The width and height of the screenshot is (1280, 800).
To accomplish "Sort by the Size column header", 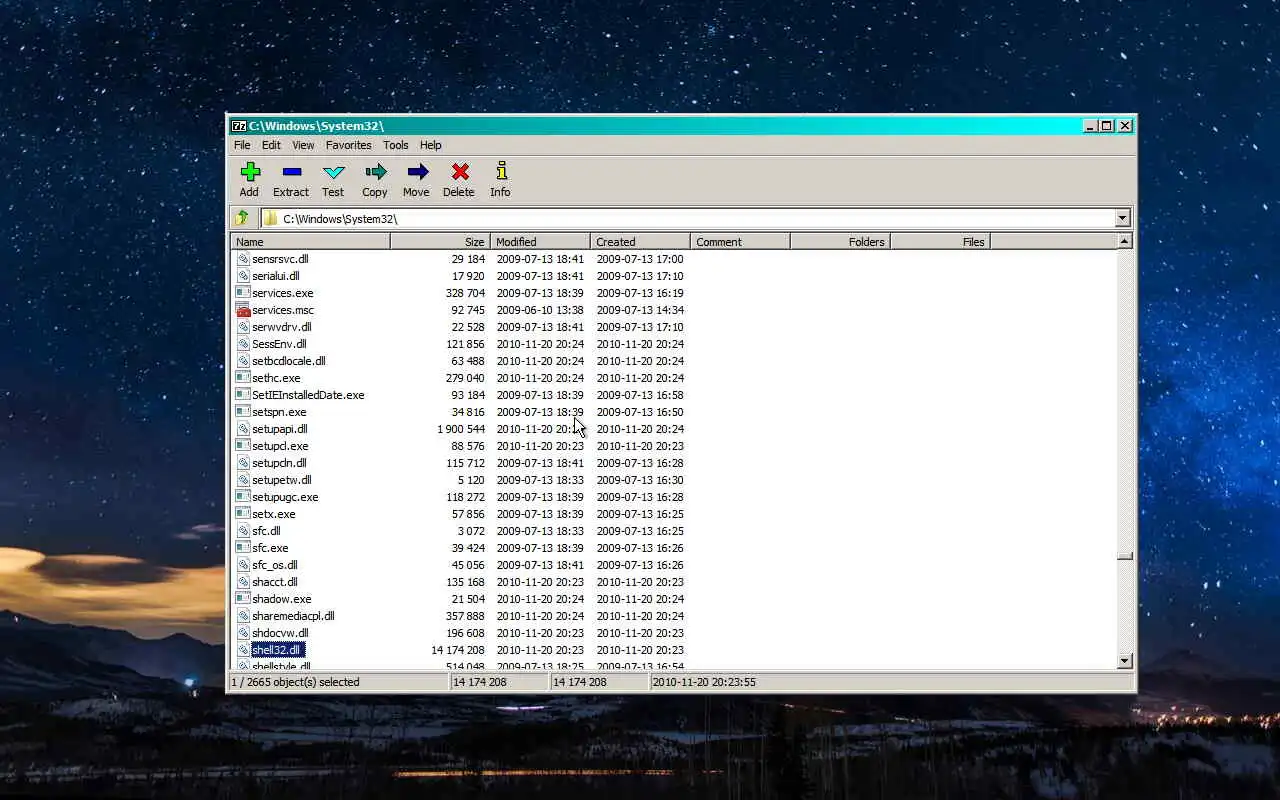I will (440, 241).
